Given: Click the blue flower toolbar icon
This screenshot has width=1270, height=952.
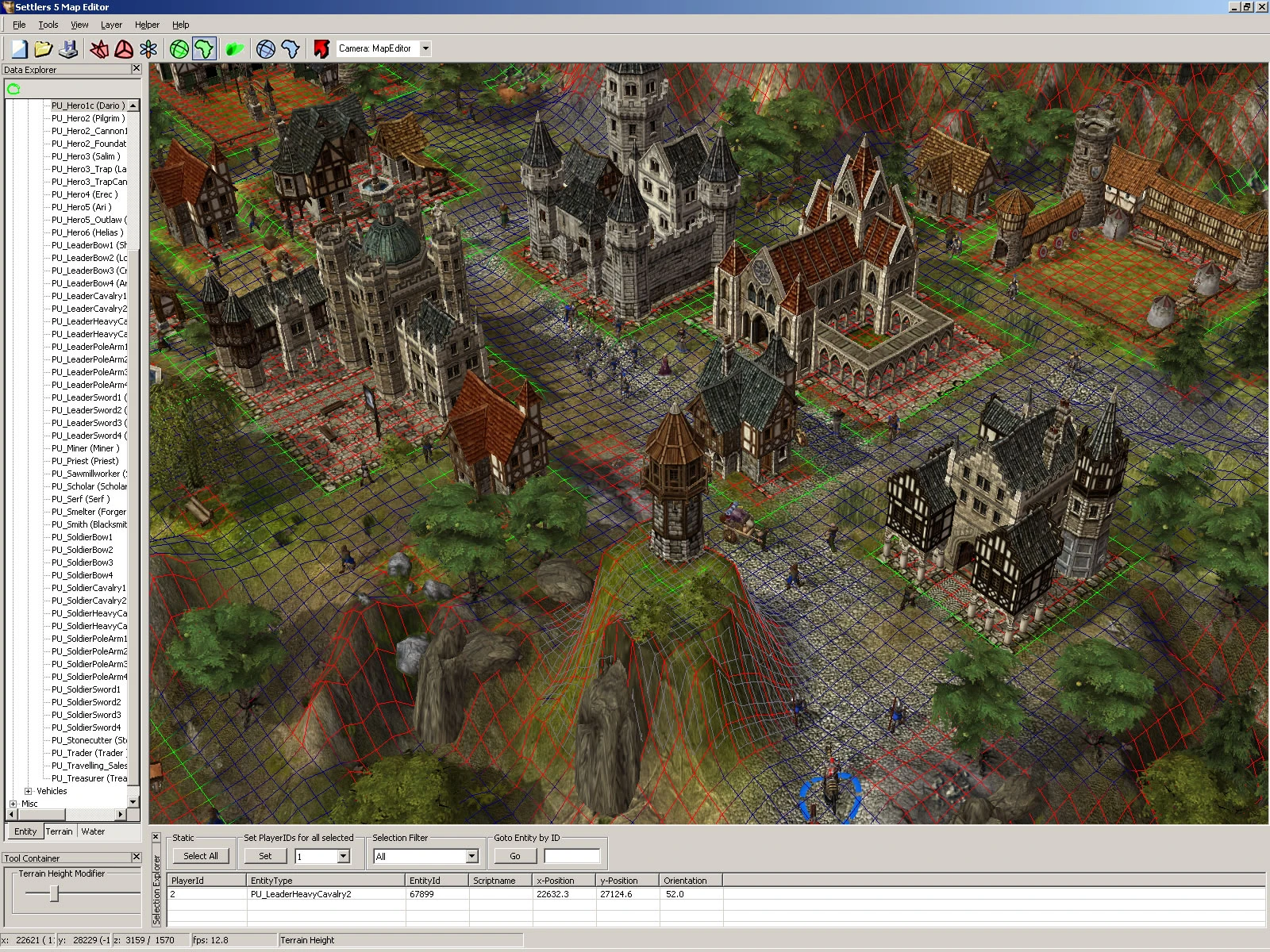Looking at the screenshot, I should coord(148,49).
